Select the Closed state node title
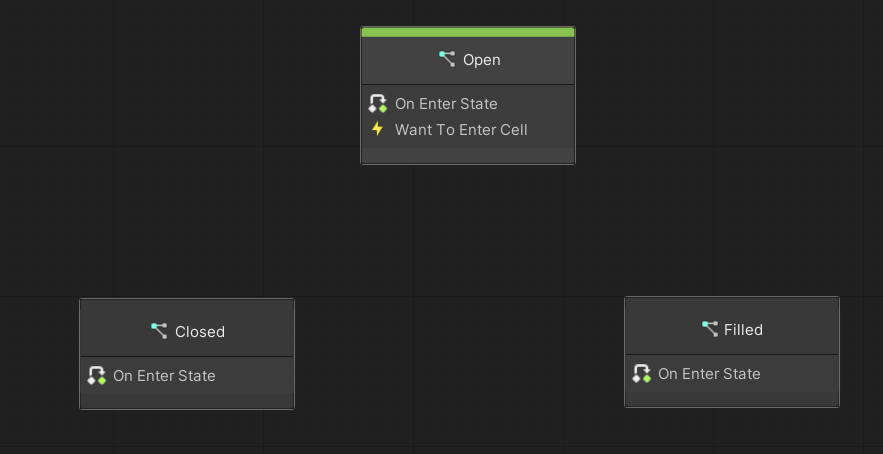 click(x=199, y=332)
